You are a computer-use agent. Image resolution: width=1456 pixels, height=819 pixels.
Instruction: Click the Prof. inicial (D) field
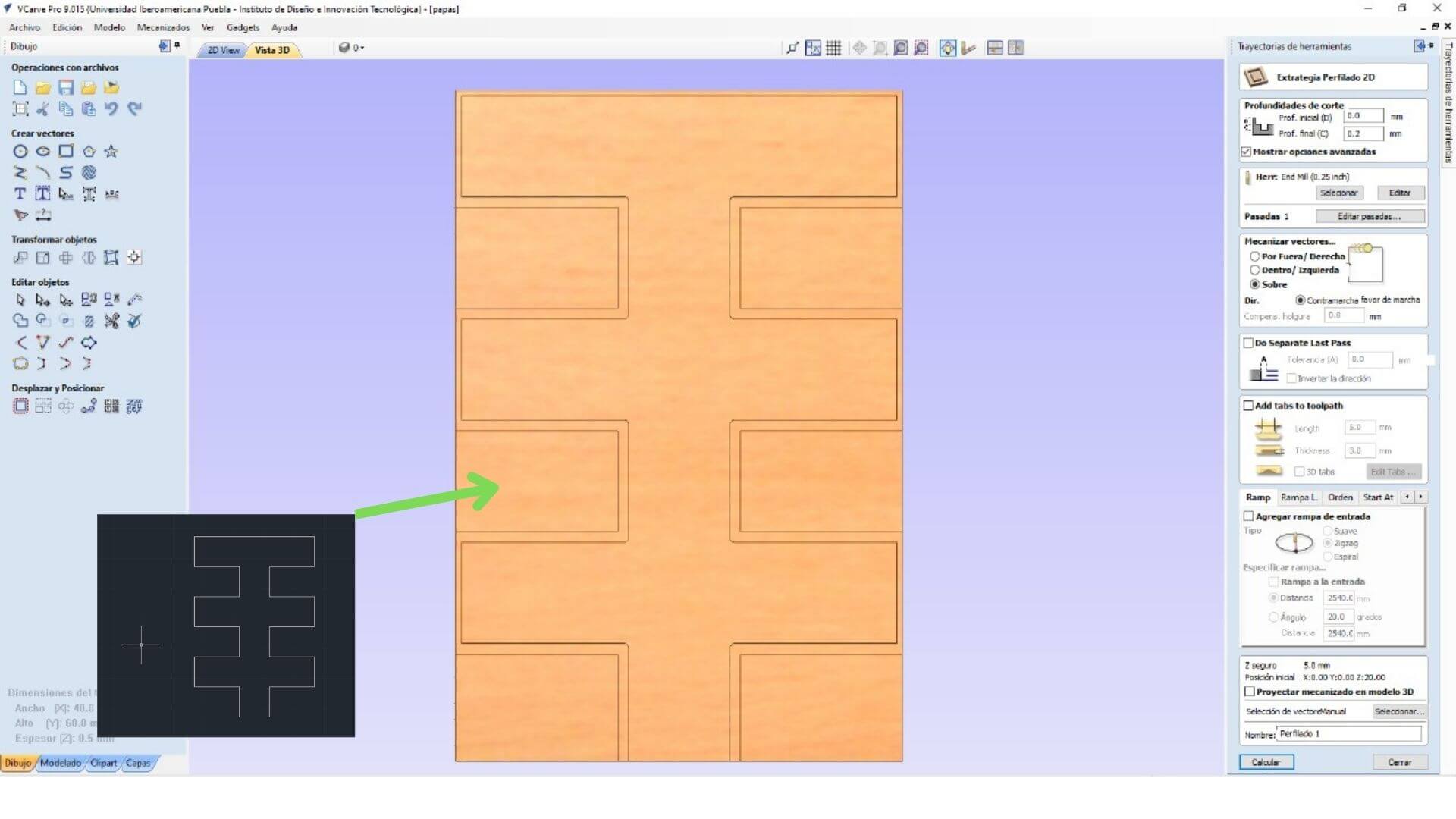pos(1363,116)
